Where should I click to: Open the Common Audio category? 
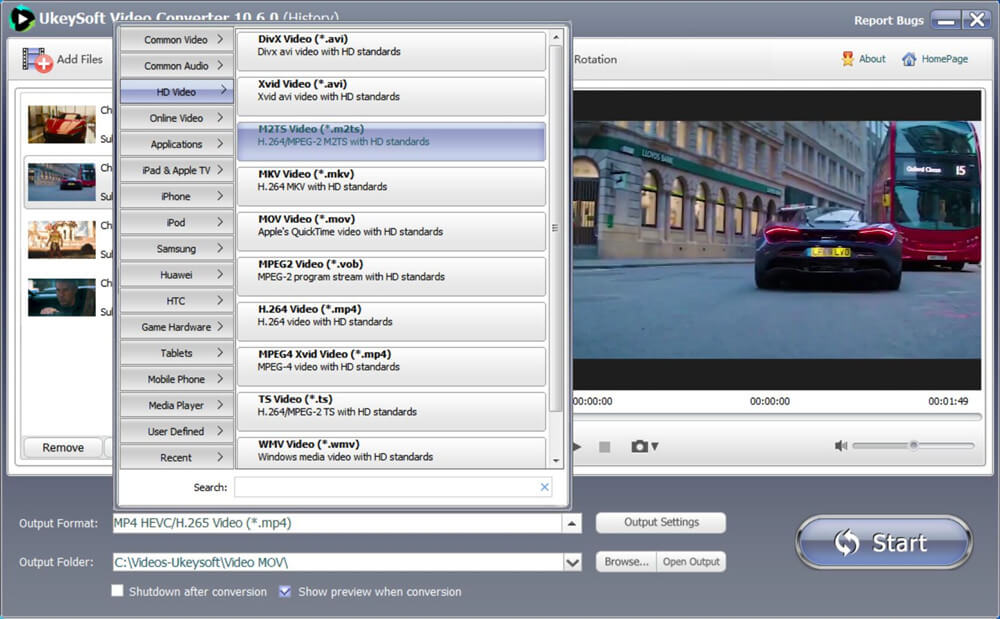[177, 66]
